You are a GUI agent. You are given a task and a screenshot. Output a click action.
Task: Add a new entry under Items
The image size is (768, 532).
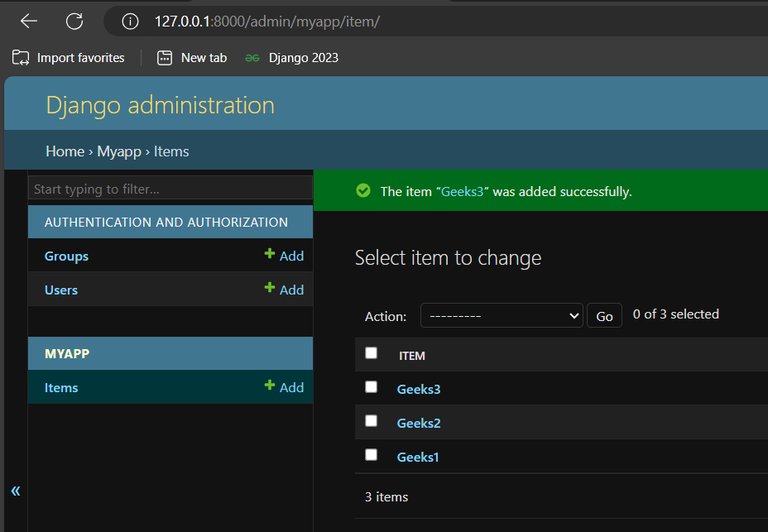pyautogui.click(x=284, y=387)
